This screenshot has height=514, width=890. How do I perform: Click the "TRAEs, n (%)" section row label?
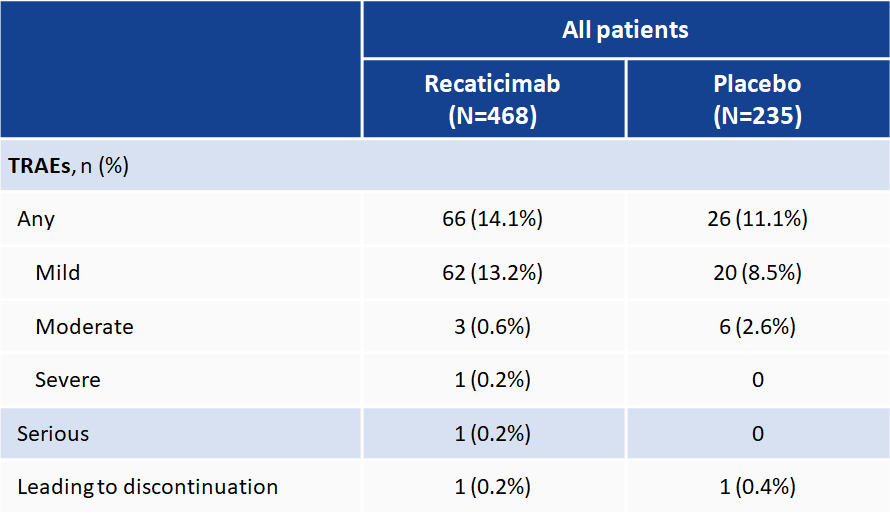(x=69, y=166)
